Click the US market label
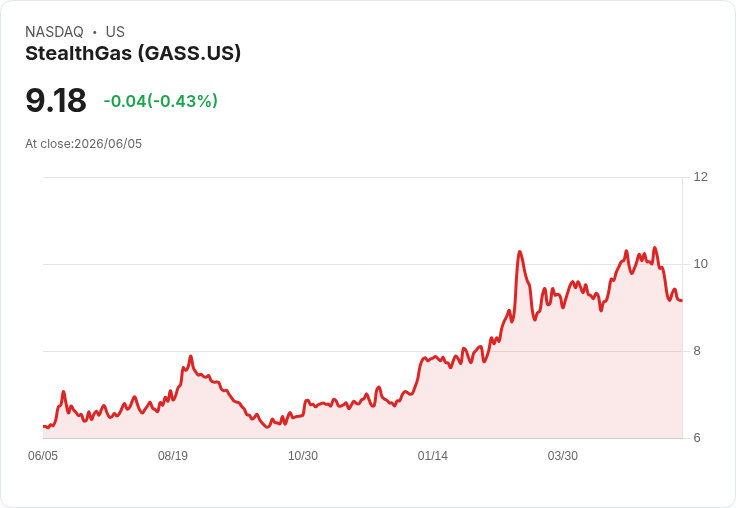 tap(115, 32)
